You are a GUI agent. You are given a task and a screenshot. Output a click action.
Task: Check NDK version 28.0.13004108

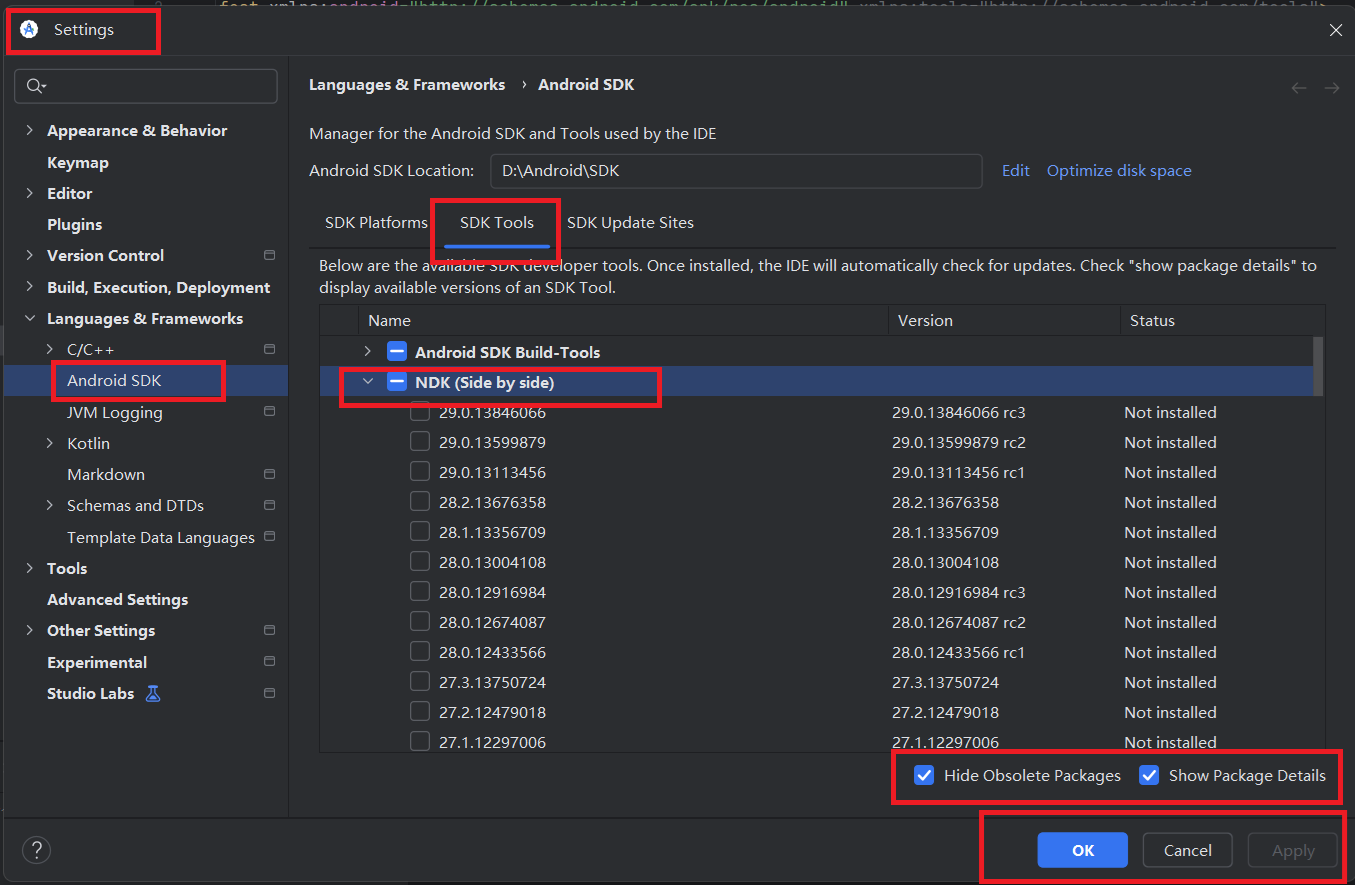click(x=420, y=562)
